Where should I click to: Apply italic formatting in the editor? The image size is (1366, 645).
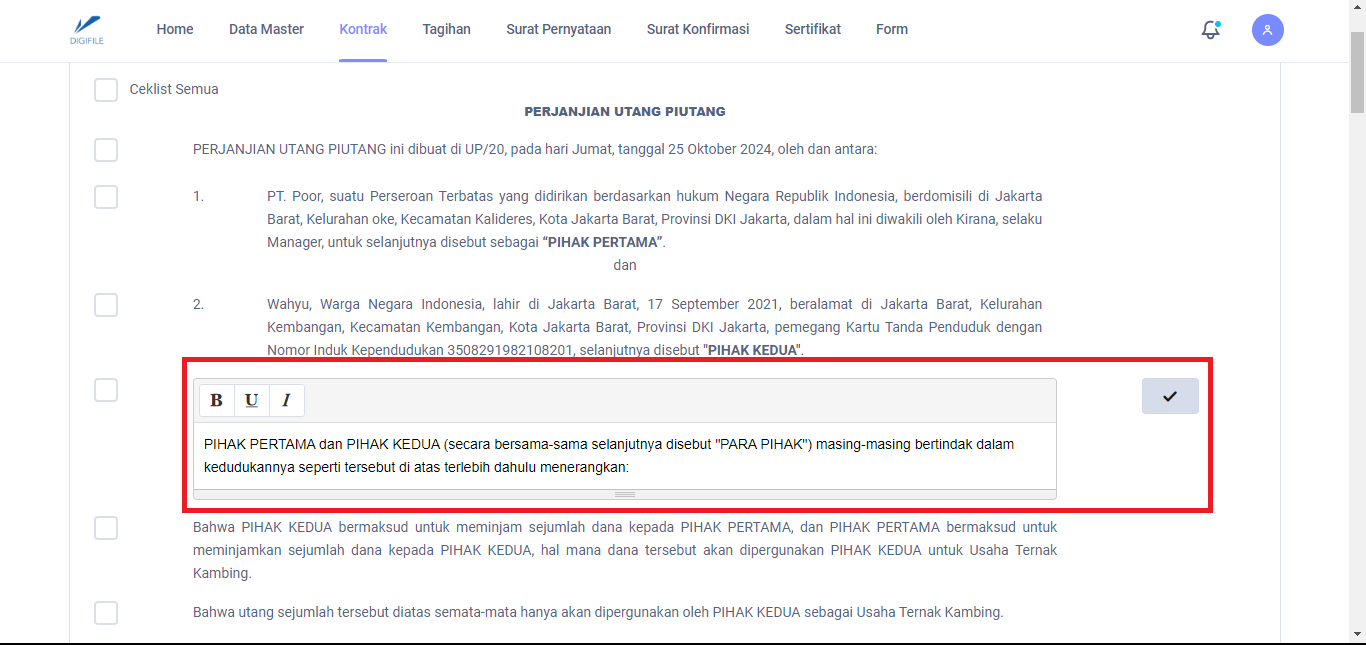(x=286, y=400)
